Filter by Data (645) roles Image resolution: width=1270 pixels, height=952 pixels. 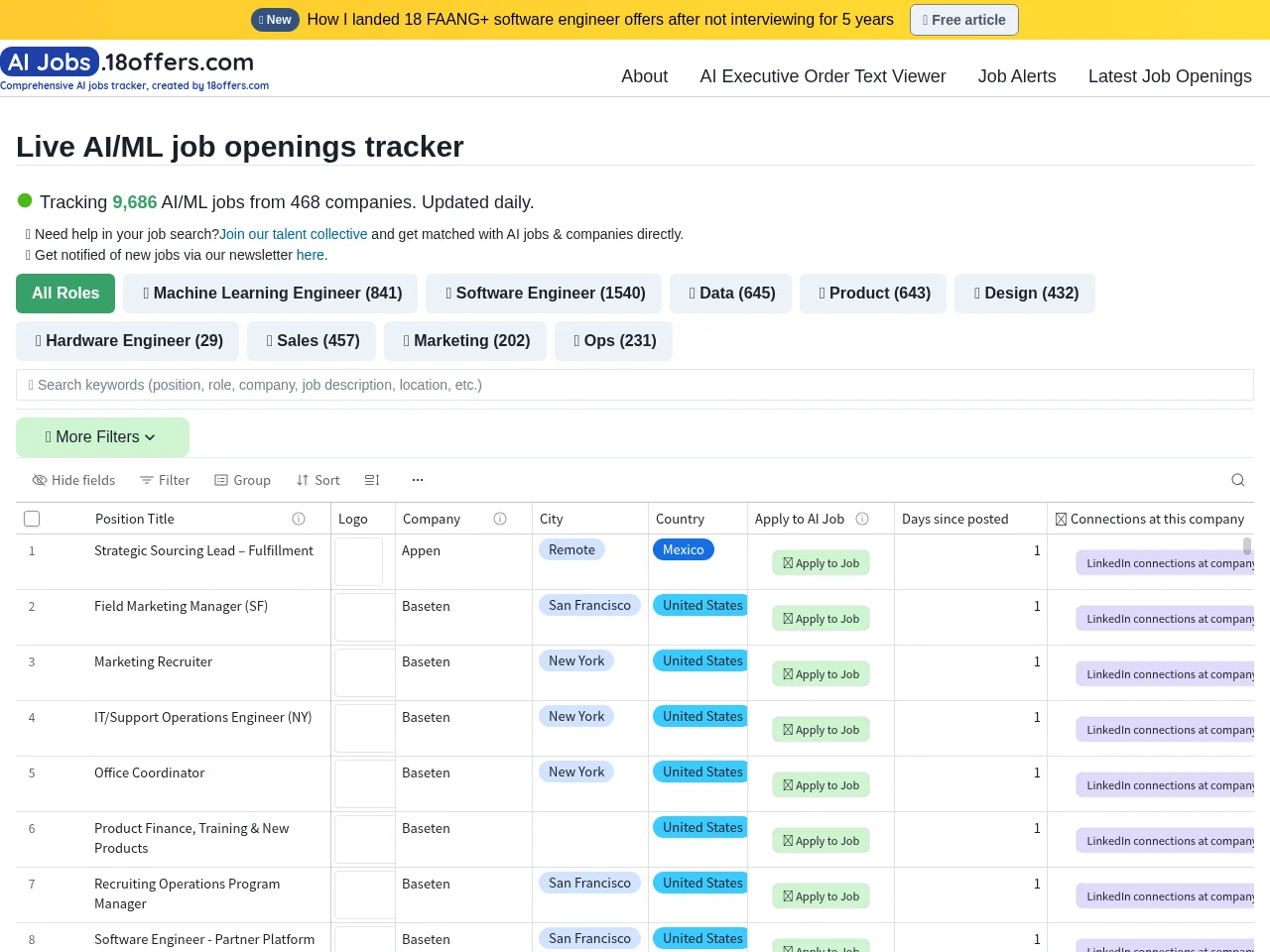pyautogui.click(x=731, y=294)
